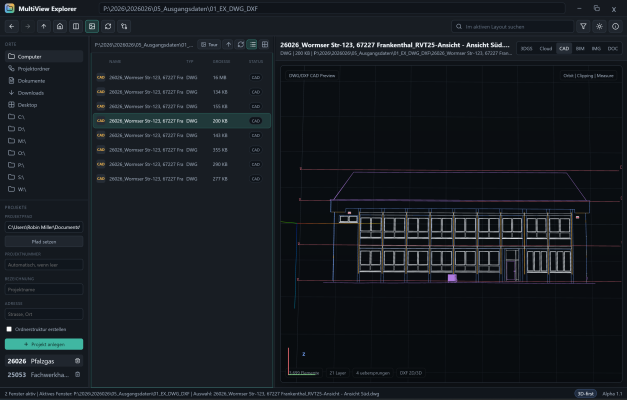Click the Projektnummer field
Image resolution: width=627 pixels, height=400 pixels.
tap(44, 264)
